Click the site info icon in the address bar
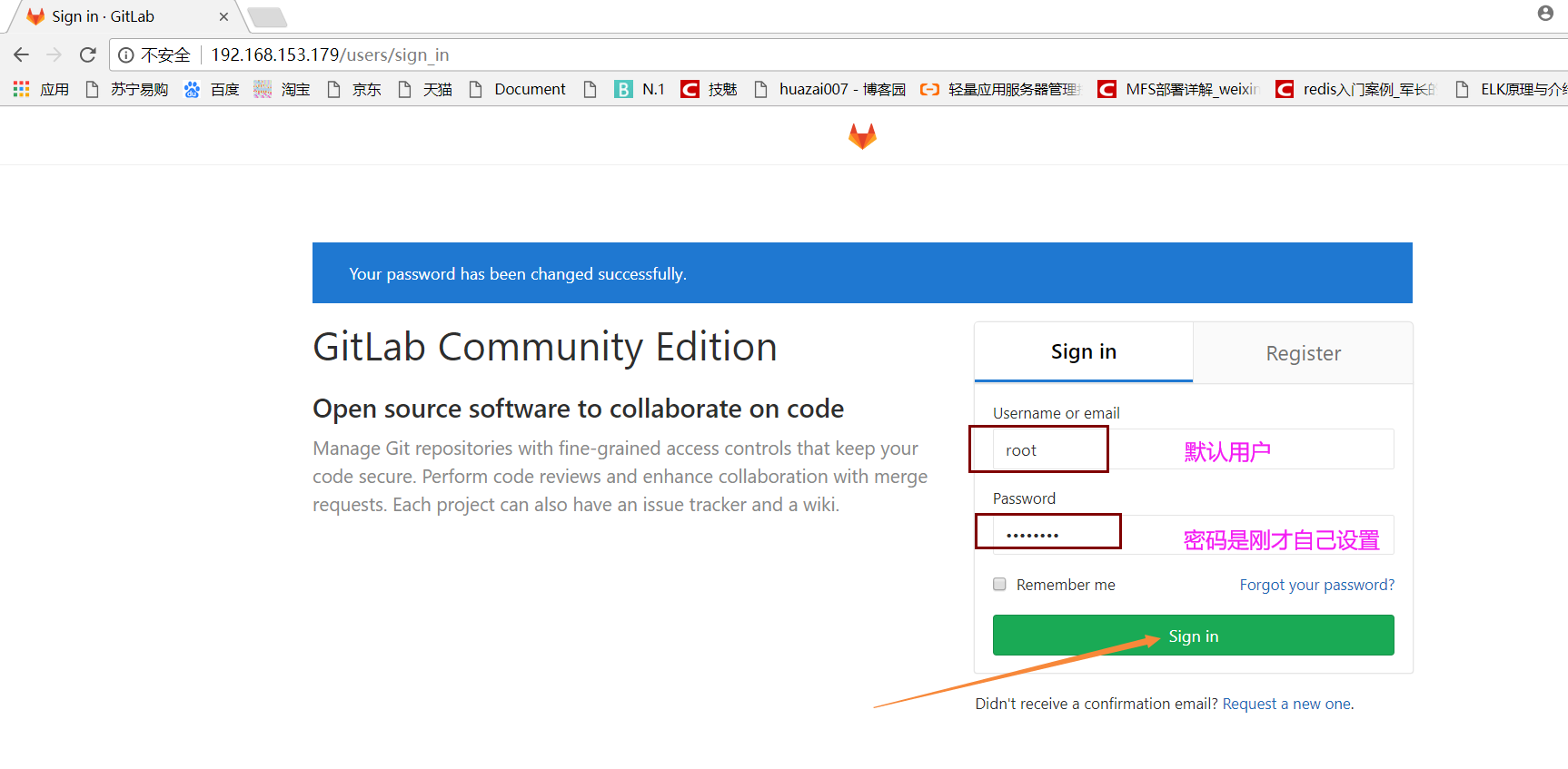Screen dimensions: 1568x769 tap(126, 54)
